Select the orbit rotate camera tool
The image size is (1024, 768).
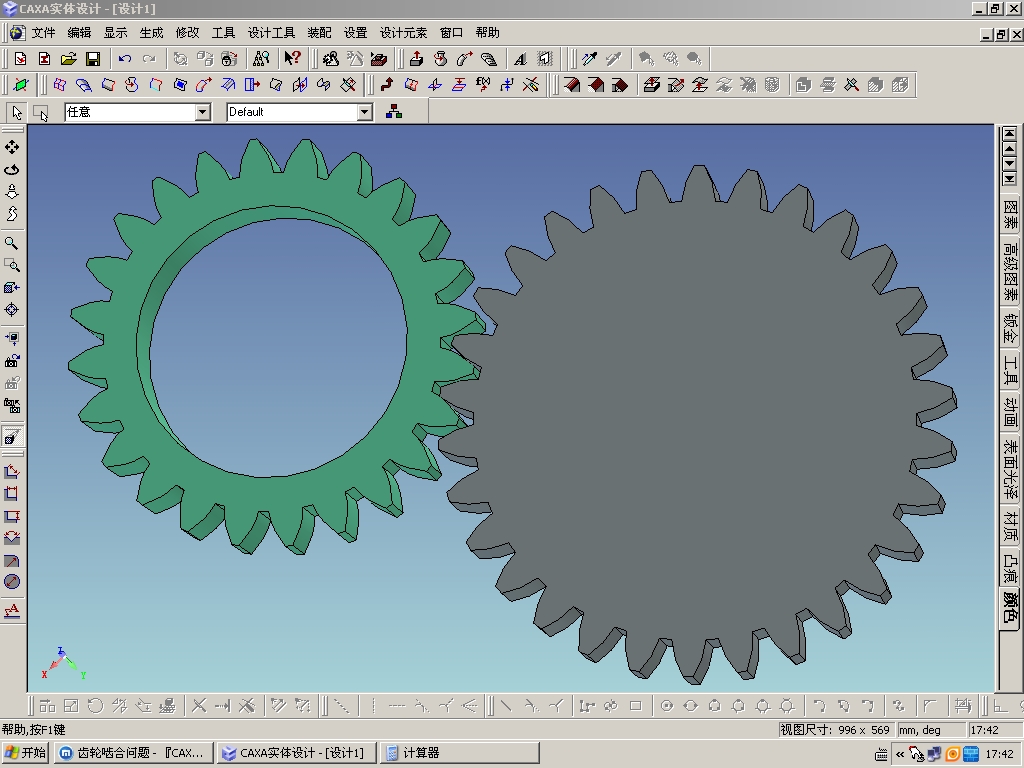(x=12, y=169)
